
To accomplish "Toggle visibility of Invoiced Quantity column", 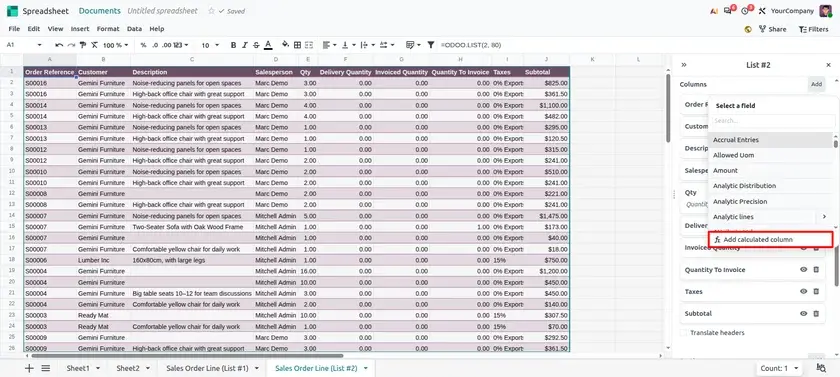I will [x=804, y=248].
